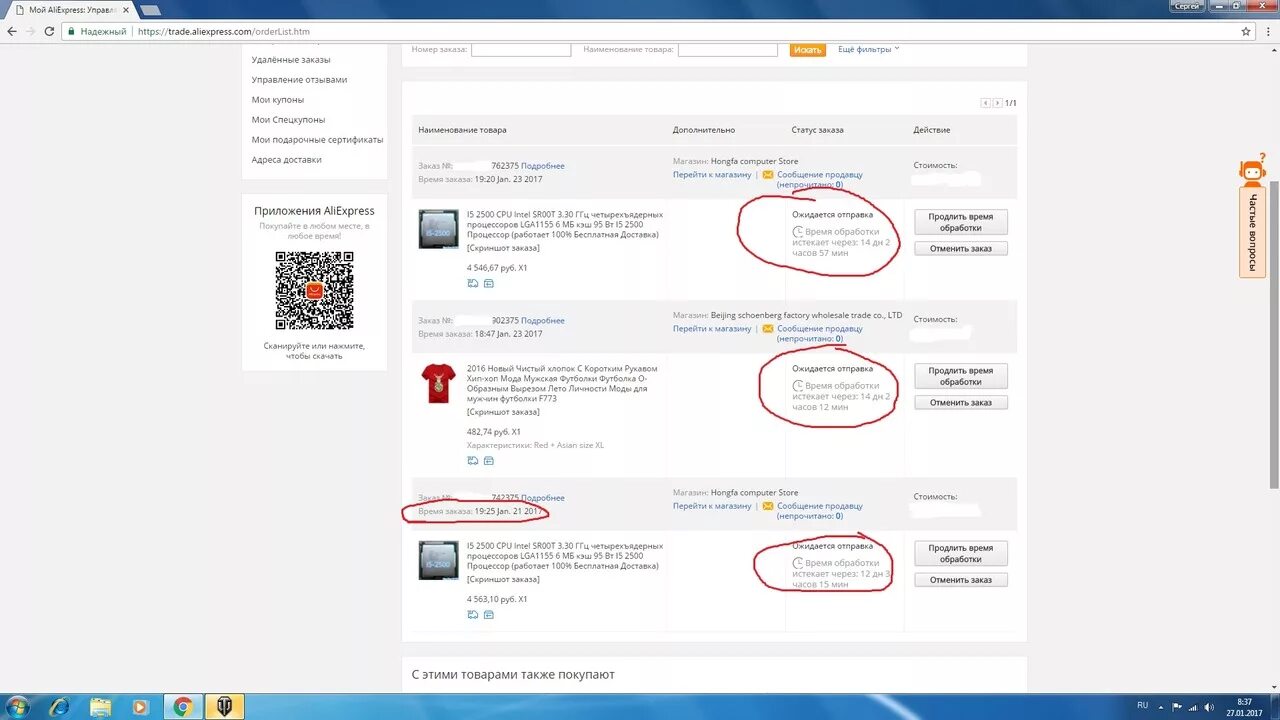Viewport: 1280px width, 720px height.
Task: Open CPU thumbnail for order 742375
Action: tap(438, 561)
